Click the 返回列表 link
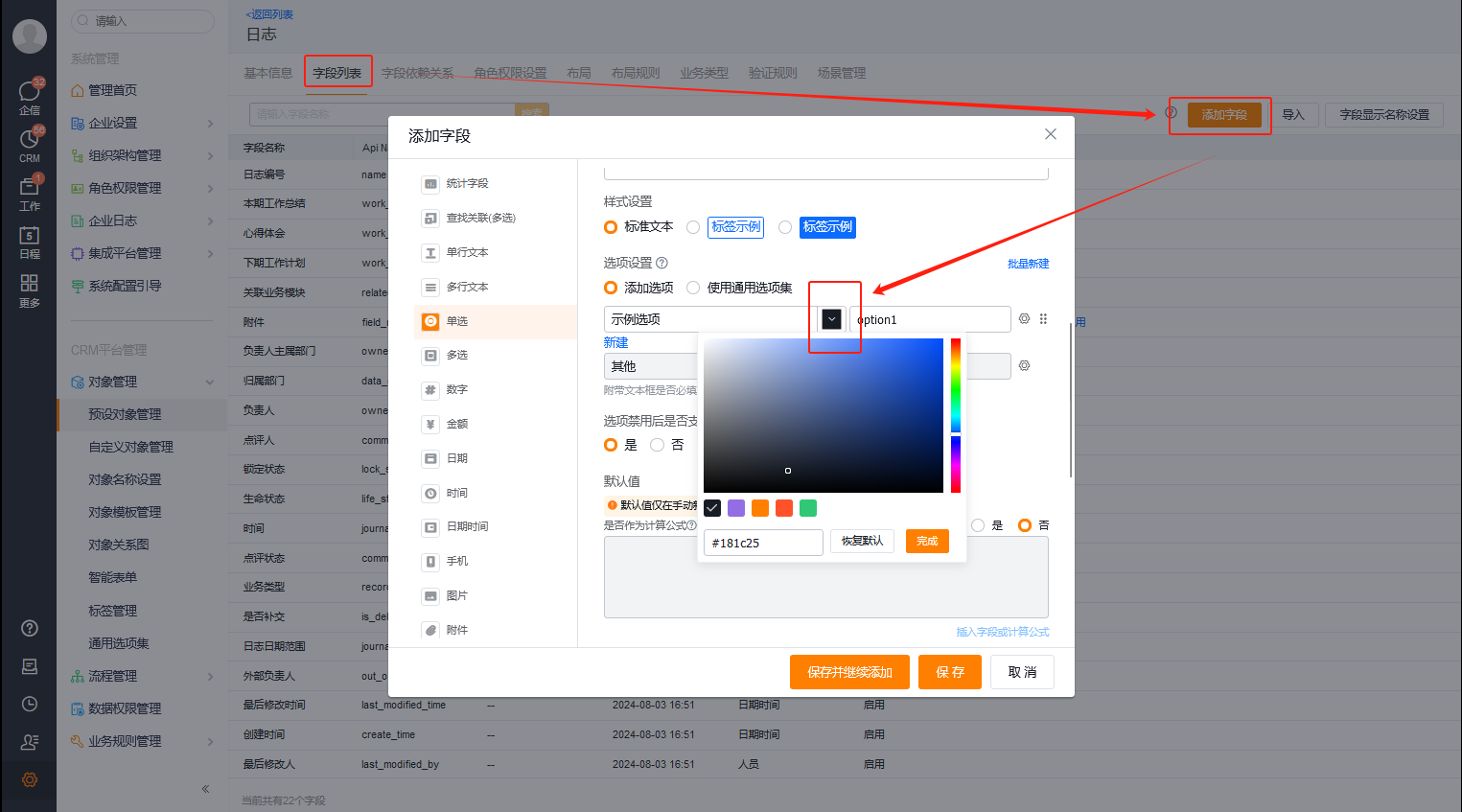 coord(269,14)
